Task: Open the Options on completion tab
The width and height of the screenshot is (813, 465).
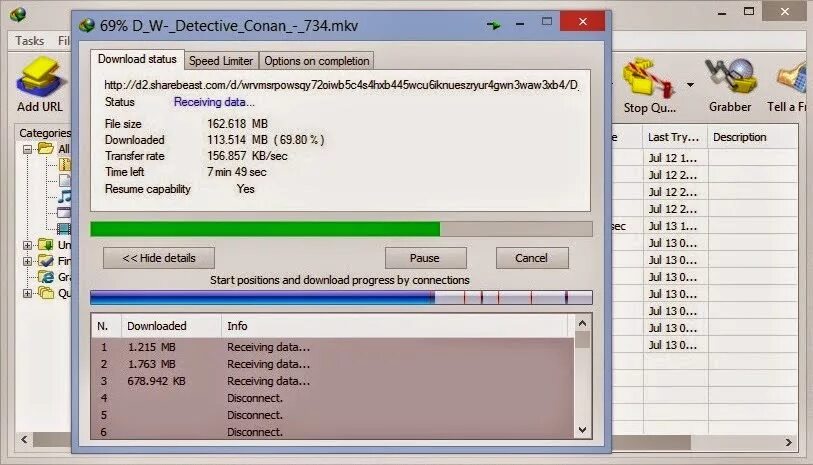Action: (316, 61)
